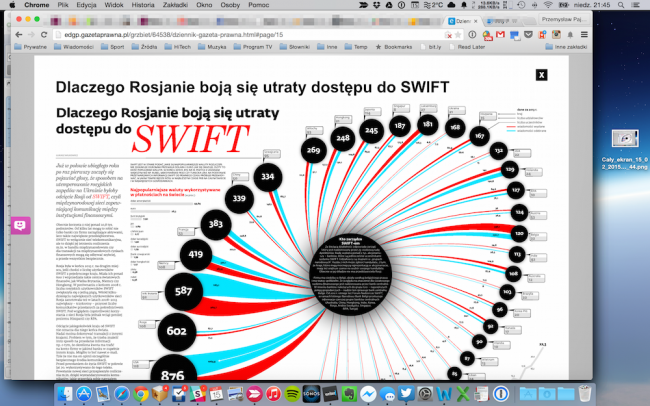
Task: Click the 2°C weather status item
Action: pos(433,5)
